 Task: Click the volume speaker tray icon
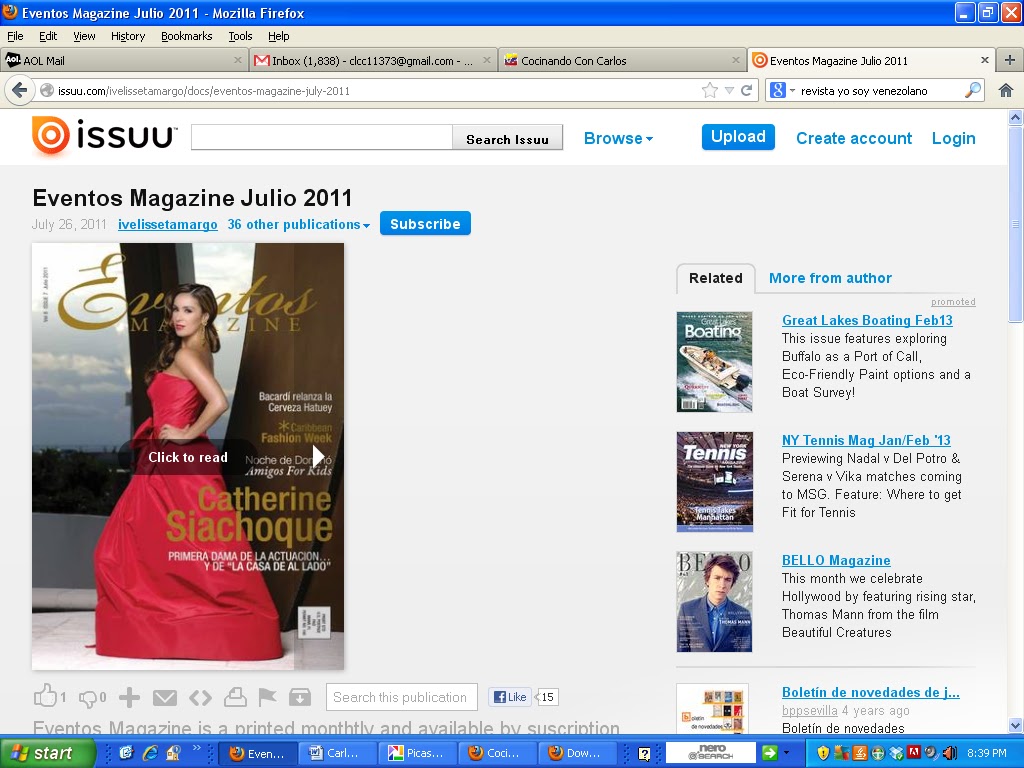pos(950,753)
